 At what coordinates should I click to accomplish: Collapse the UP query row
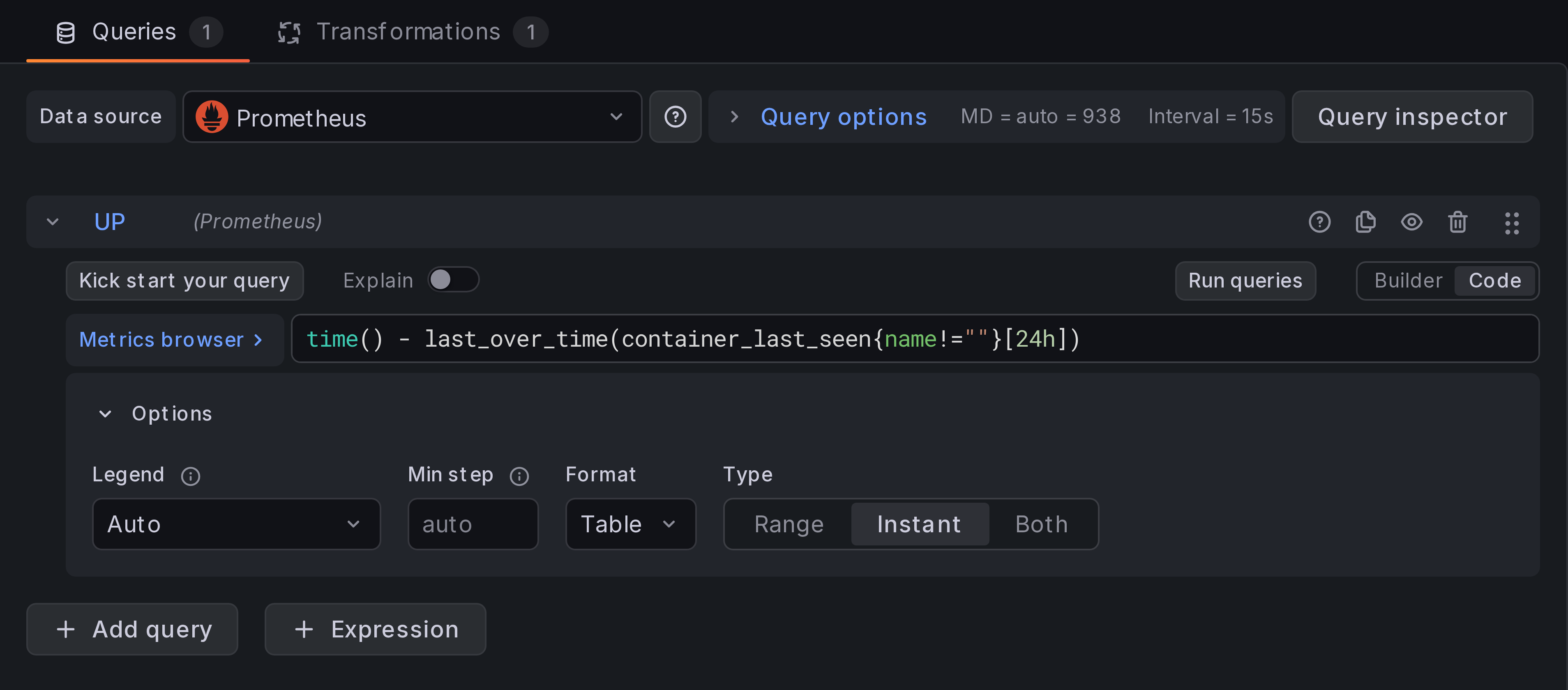point(53,221)
